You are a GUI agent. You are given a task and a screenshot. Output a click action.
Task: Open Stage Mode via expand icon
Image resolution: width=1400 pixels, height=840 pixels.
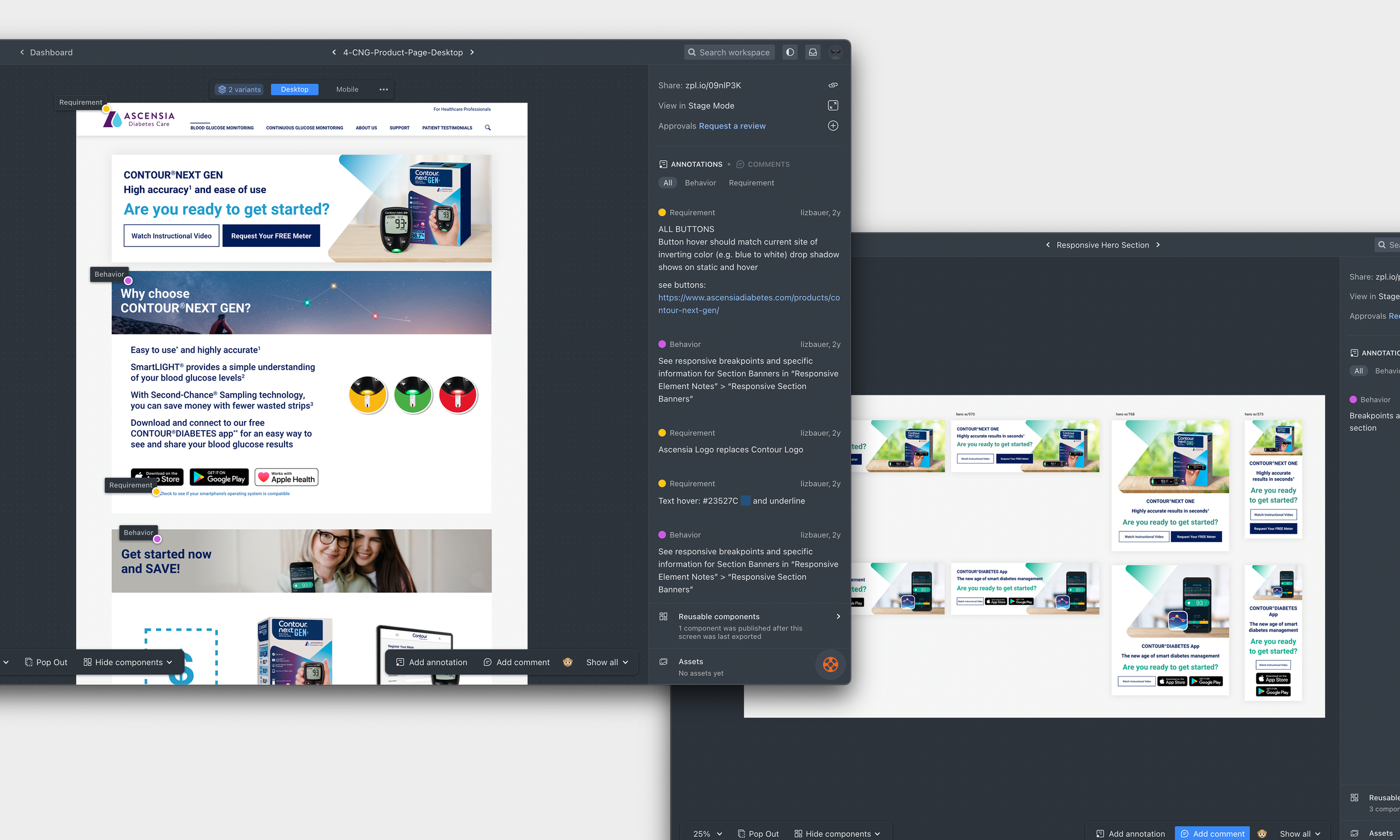pyautogui.click(x=832, y=105)
